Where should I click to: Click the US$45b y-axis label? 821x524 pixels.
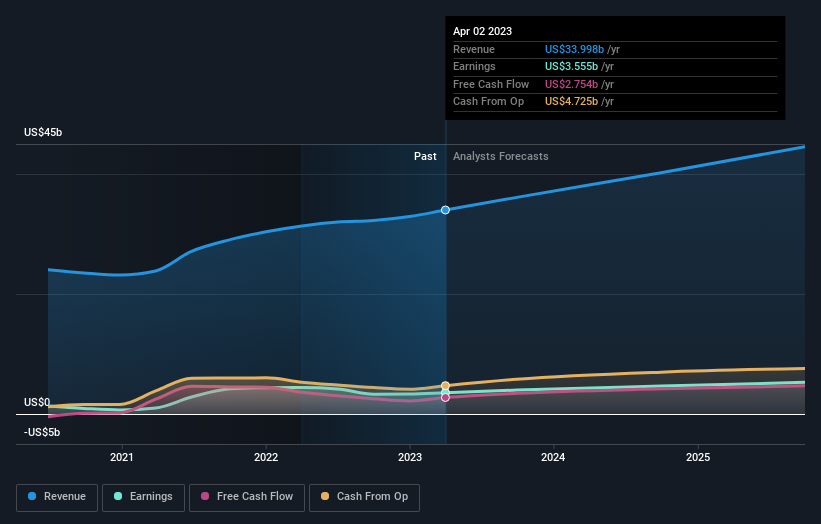(43, 132)
